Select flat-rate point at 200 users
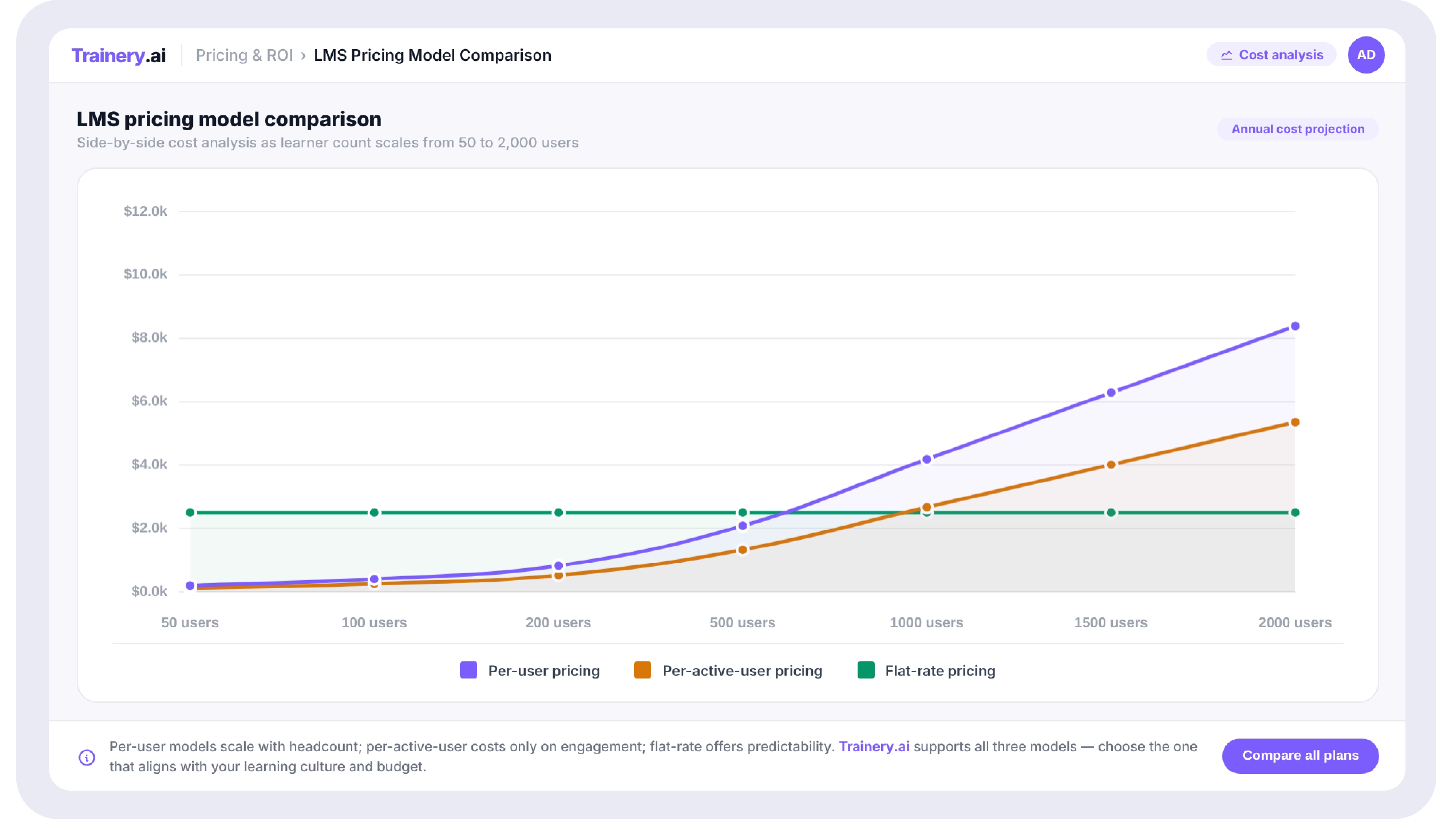Image resolution: width=1456 pixels, height=819 pixels. point(558,513)
